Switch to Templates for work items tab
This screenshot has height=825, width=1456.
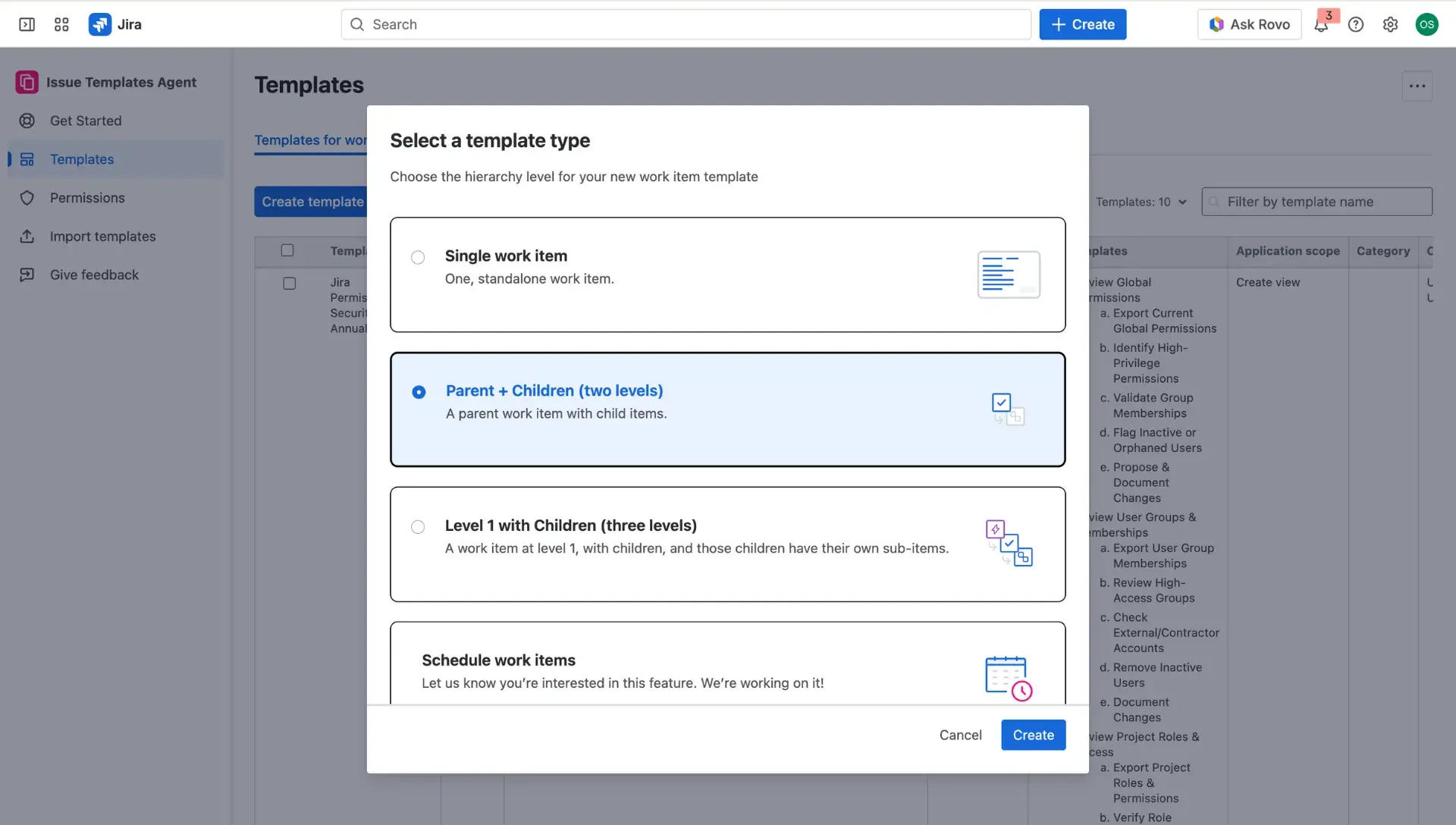311,140
